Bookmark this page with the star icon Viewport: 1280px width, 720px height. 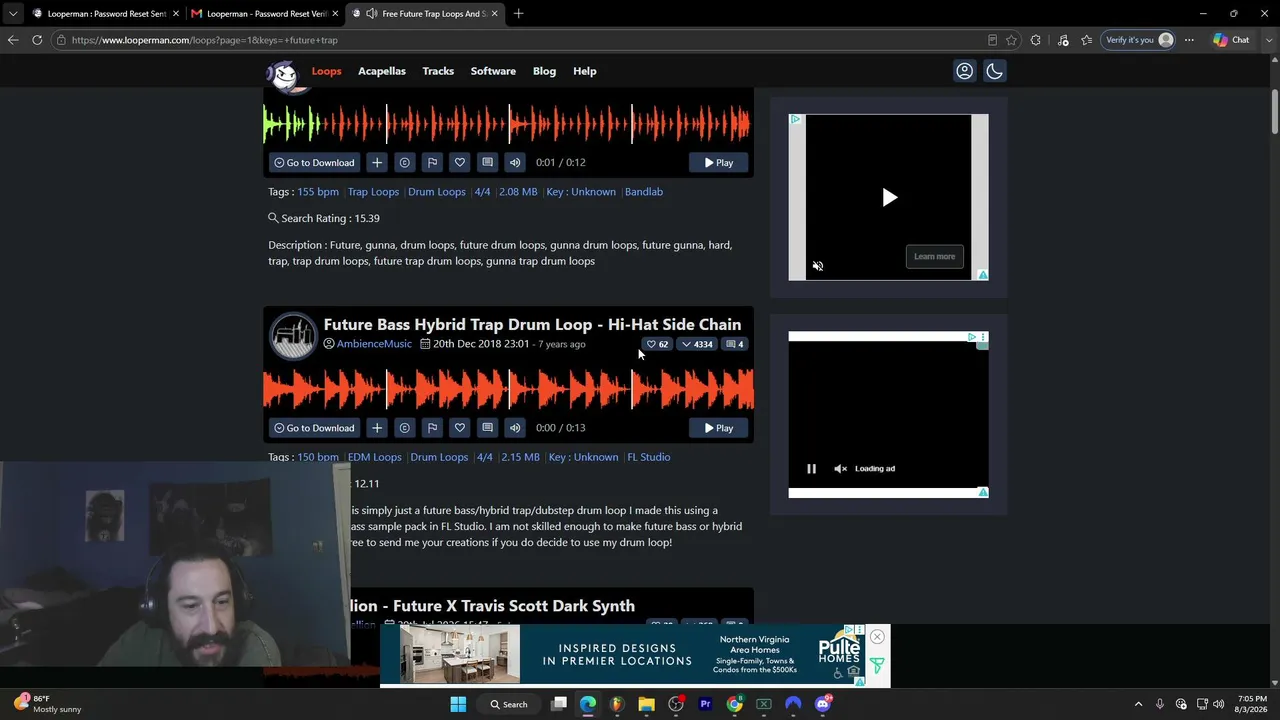[x=1012, y=40]
